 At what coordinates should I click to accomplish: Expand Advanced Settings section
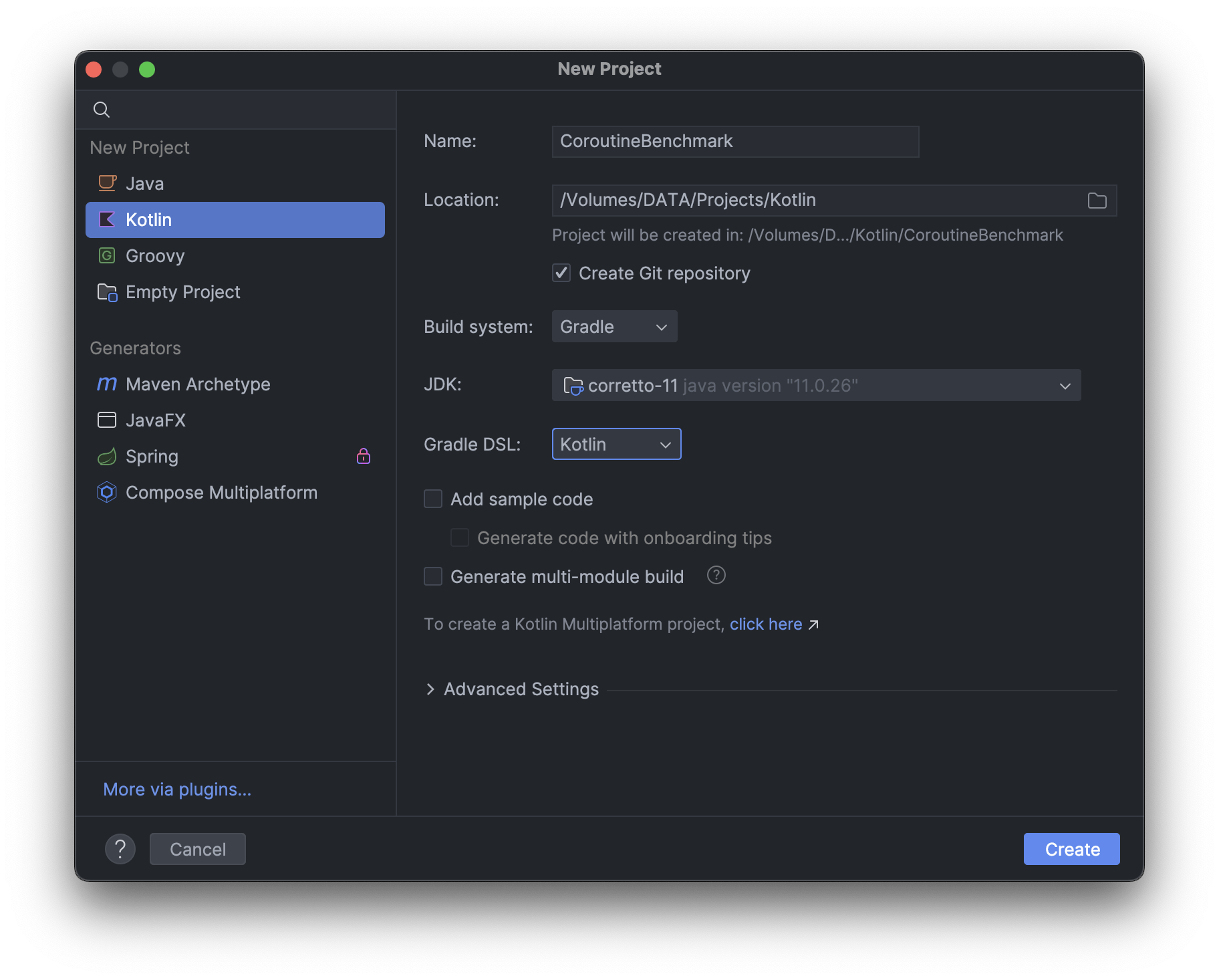click(430, 689)
